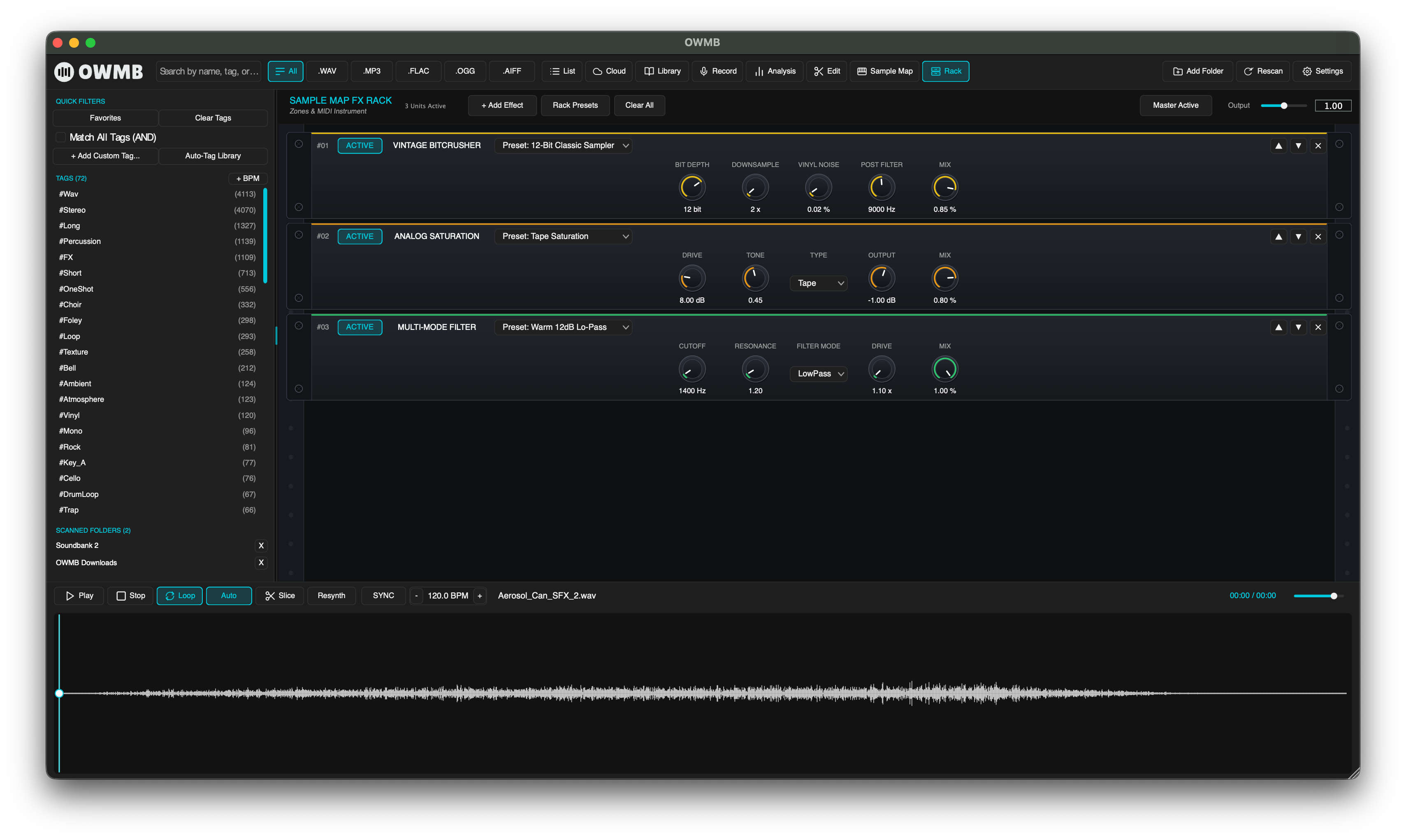This screenshot has height=840, width=1406.
Task: Filter by .FLAC format
Action: point(418,71)
